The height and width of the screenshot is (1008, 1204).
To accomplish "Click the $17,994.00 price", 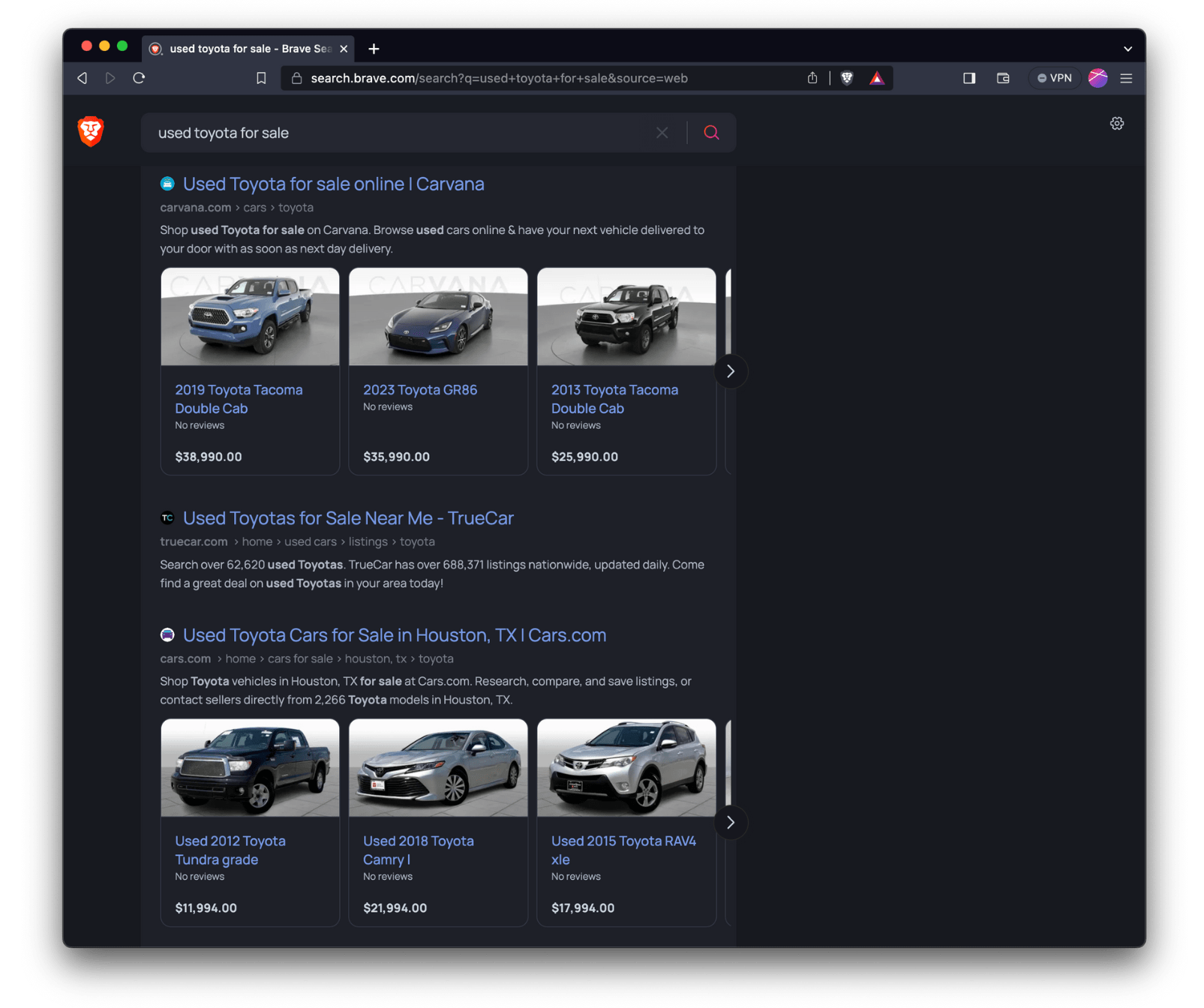I will pos(583,908).
